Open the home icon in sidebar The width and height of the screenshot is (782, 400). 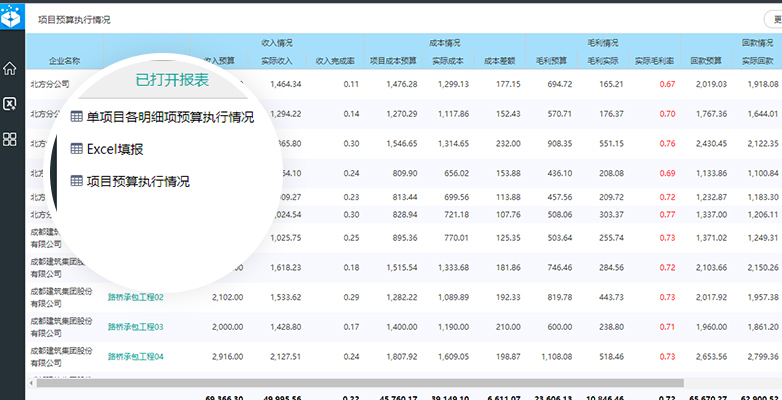pyautogui.click(x=9, y=68)
